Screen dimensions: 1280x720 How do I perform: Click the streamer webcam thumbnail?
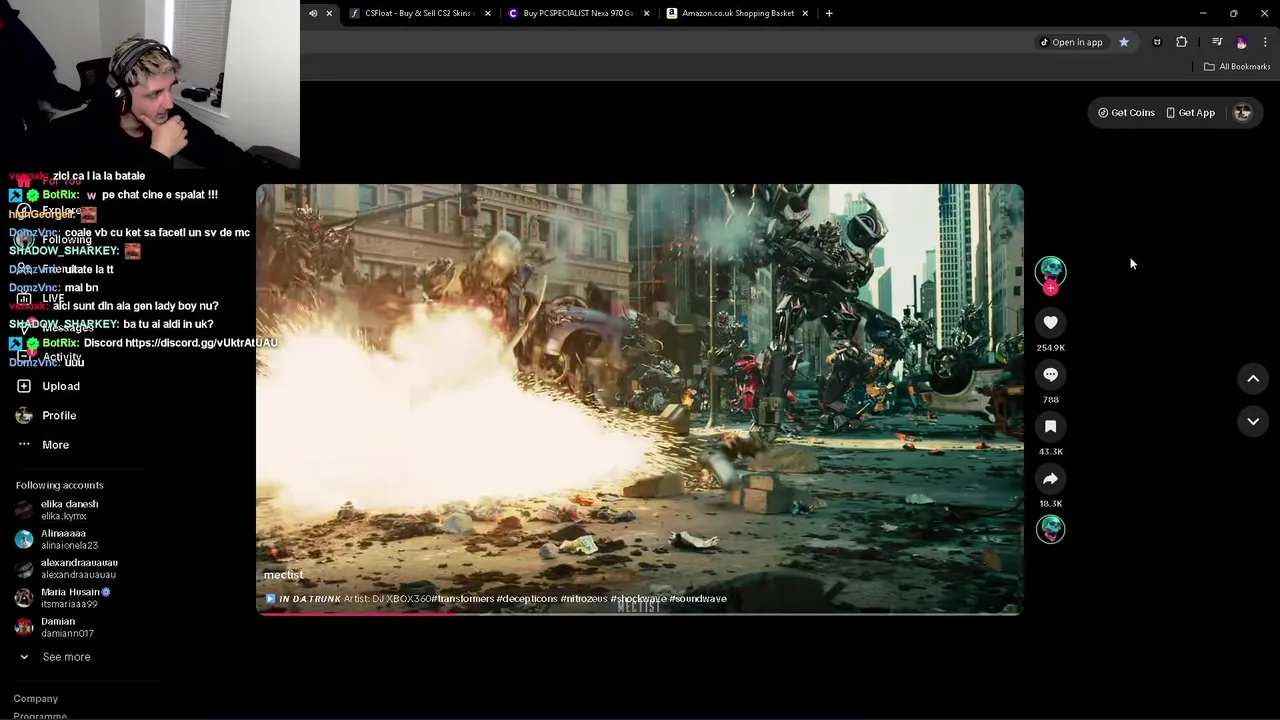[x=150, y=82]
